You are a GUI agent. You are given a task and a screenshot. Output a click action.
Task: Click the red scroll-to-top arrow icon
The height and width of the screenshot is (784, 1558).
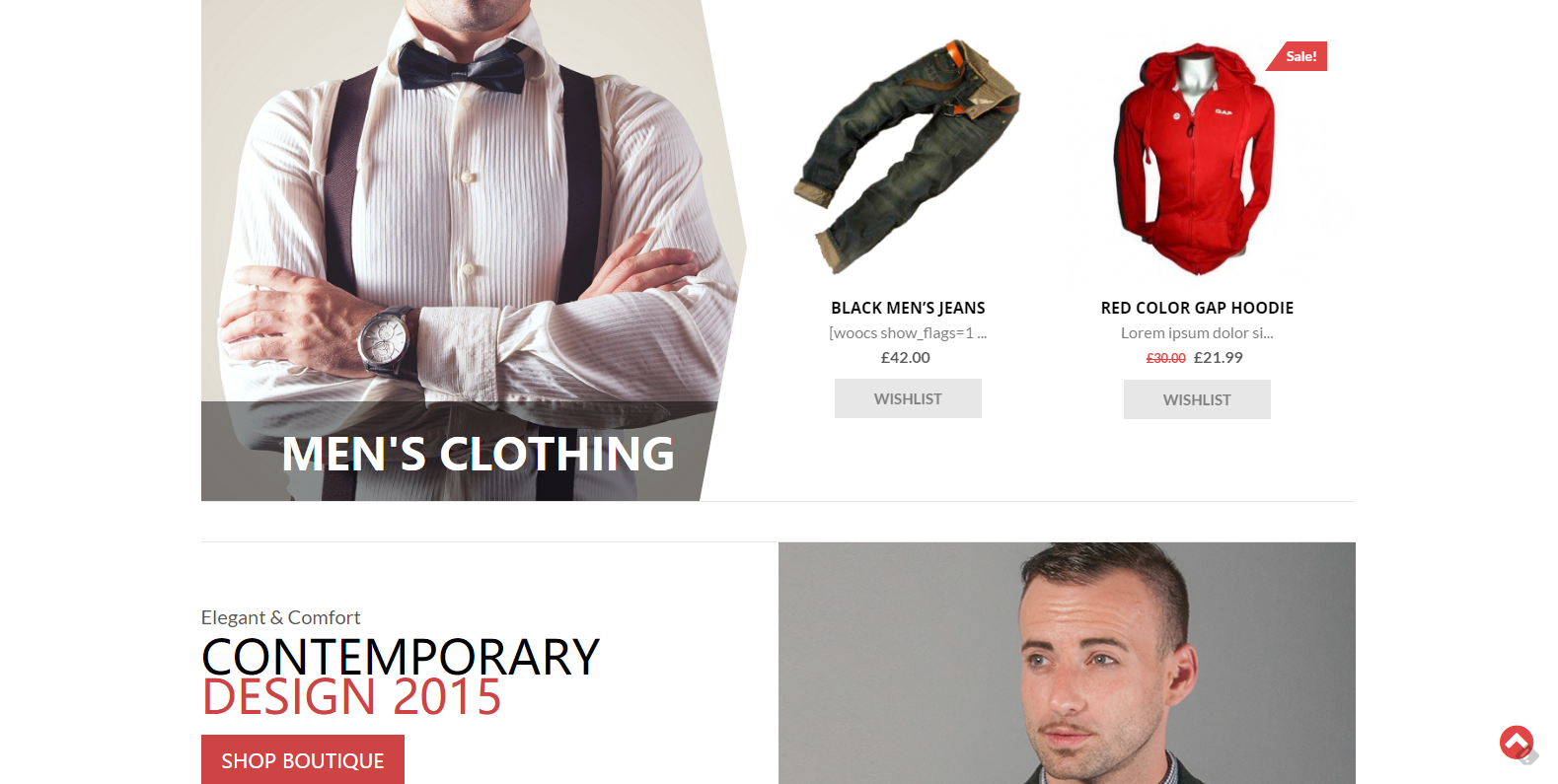pos(1516,742)
